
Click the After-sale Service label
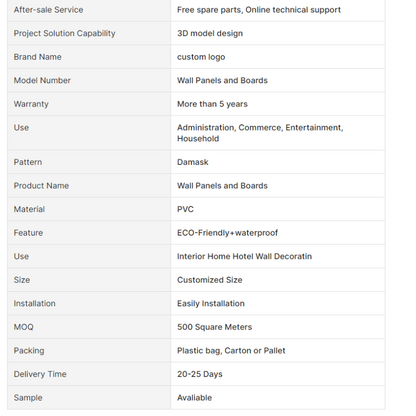click(x=48, y=10)
